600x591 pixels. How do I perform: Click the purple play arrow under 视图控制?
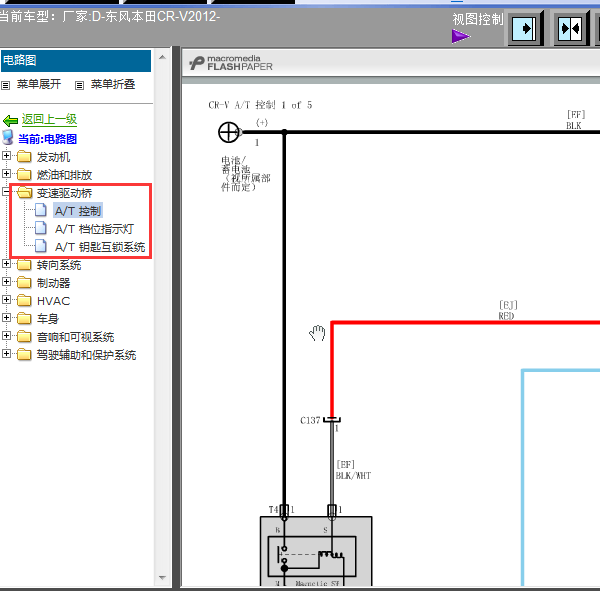pos(461,36)
